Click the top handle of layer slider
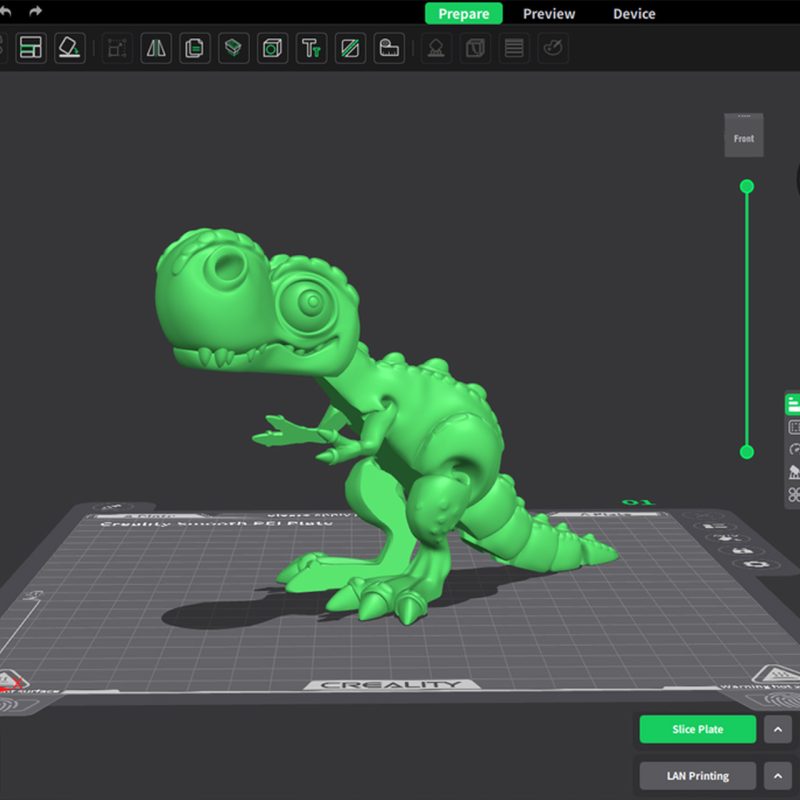 (746, 186)
